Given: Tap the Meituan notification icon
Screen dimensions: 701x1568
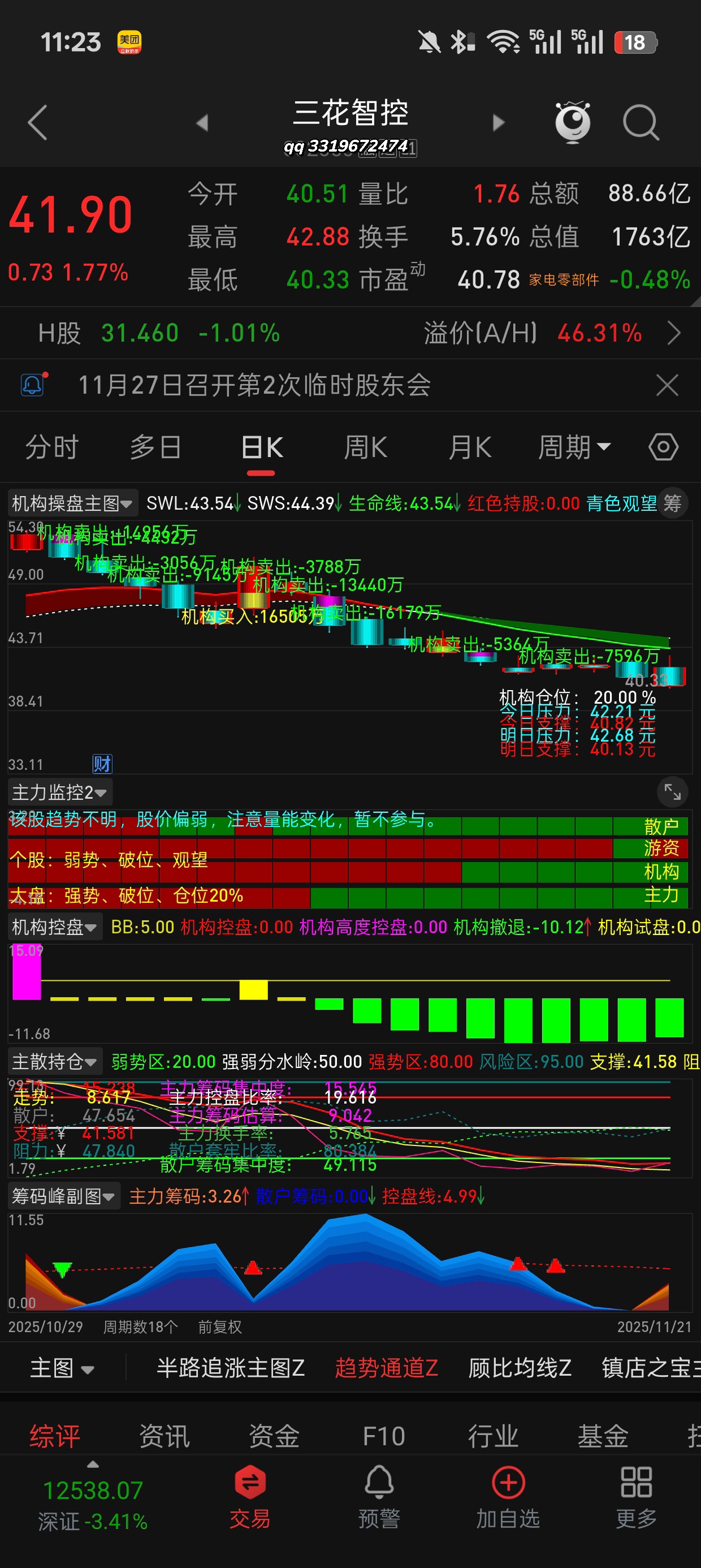Looking at the screenshot, I should 129,42.
